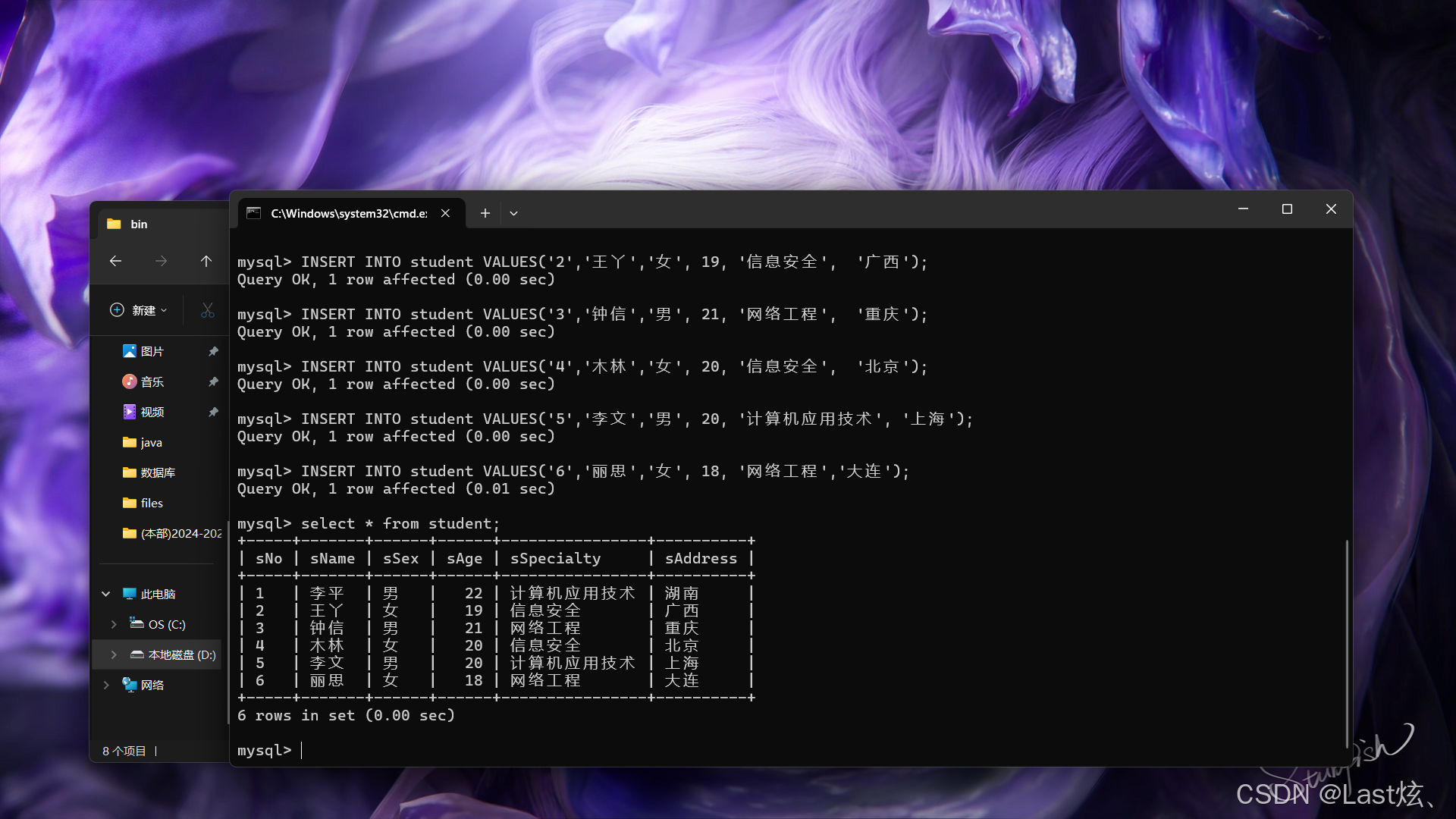Viewport: 1456px width, 819px height.
Task: Collapse the 此电脑 (This PC) tree node
Action: coord(106,594)
